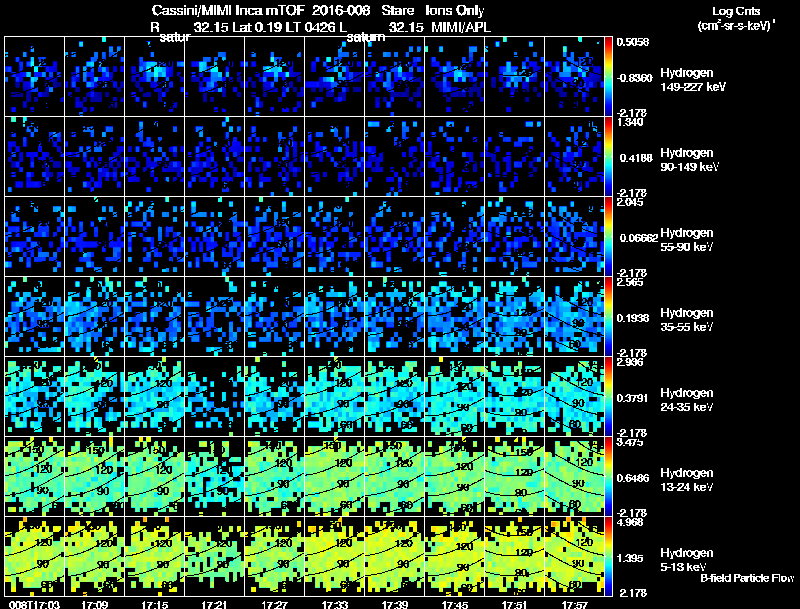Select the 55-90 keV color scale bar

pyautogui.click(x=609, y=236)
